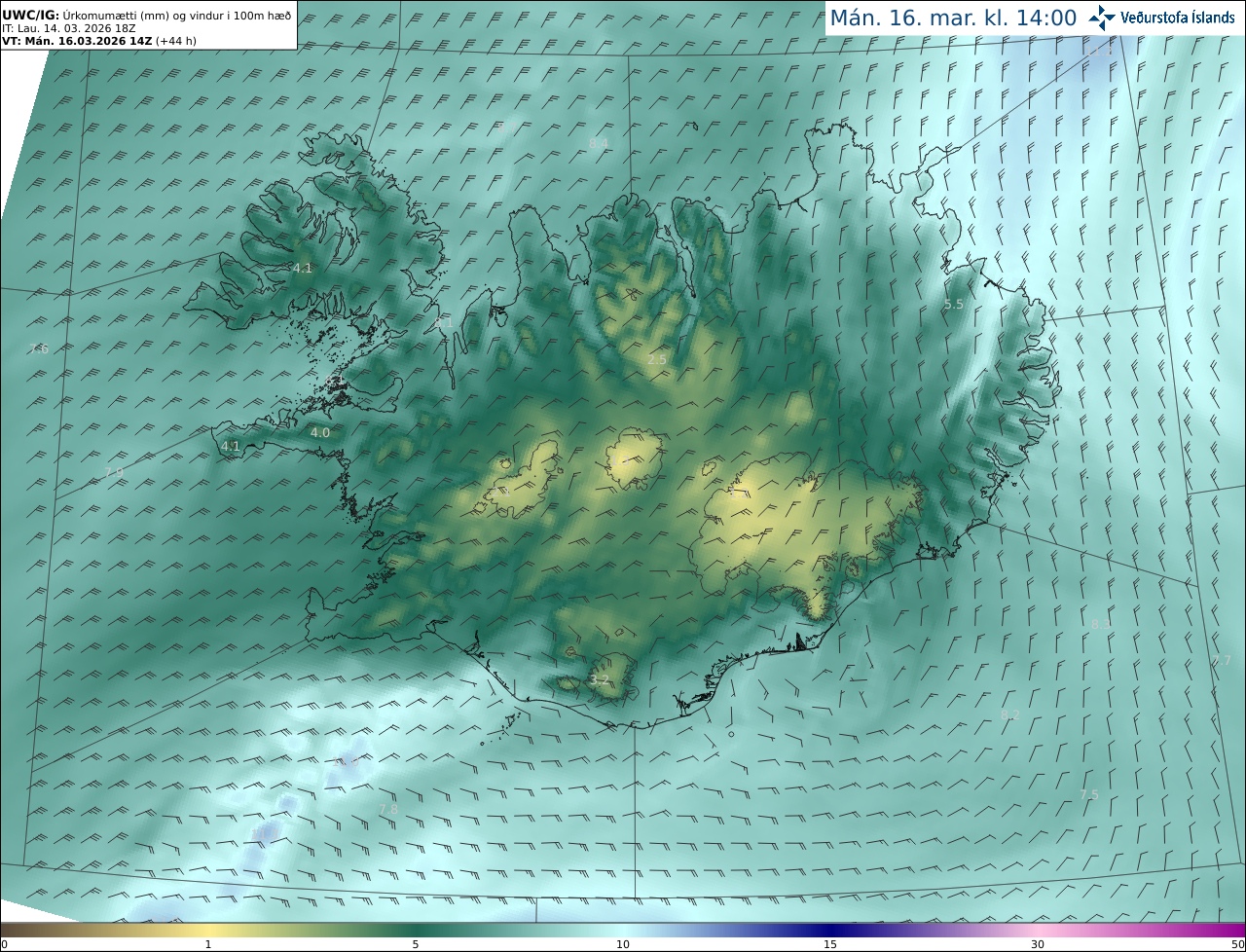This screenshot has height=952, width=1246.
Task: Click the '7.6' value on the map
Action: (38, 348)
